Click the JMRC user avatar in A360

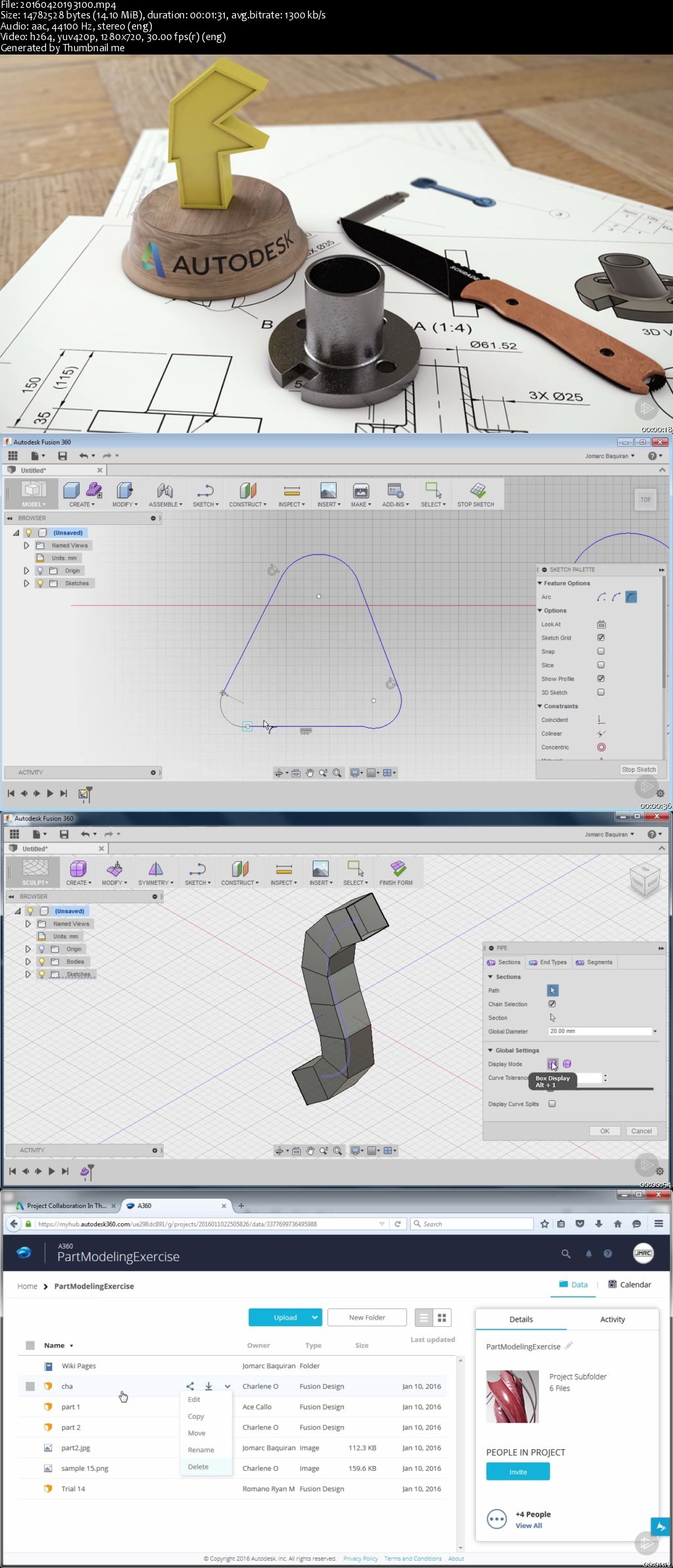tap(643, 1253)
